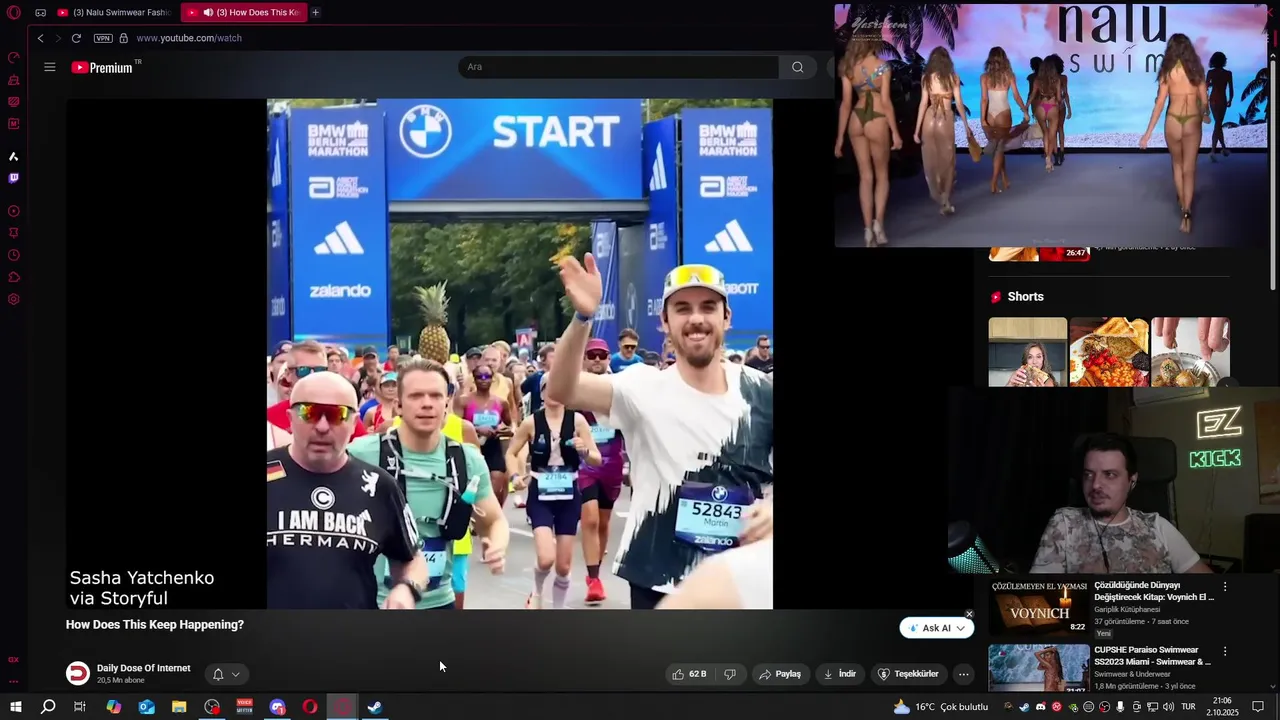Click the YouTube Ara search field
This screenshot has height=720, width=1280.
(x=618, y=67)
